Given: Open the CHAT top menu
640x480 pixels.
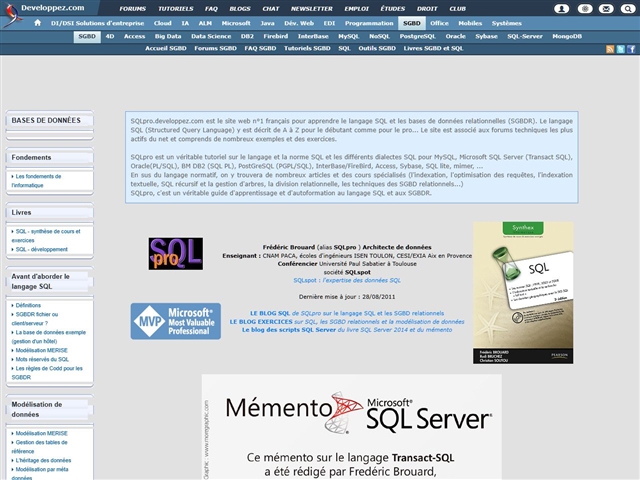Looking at the screenshot, I should 271,9.
